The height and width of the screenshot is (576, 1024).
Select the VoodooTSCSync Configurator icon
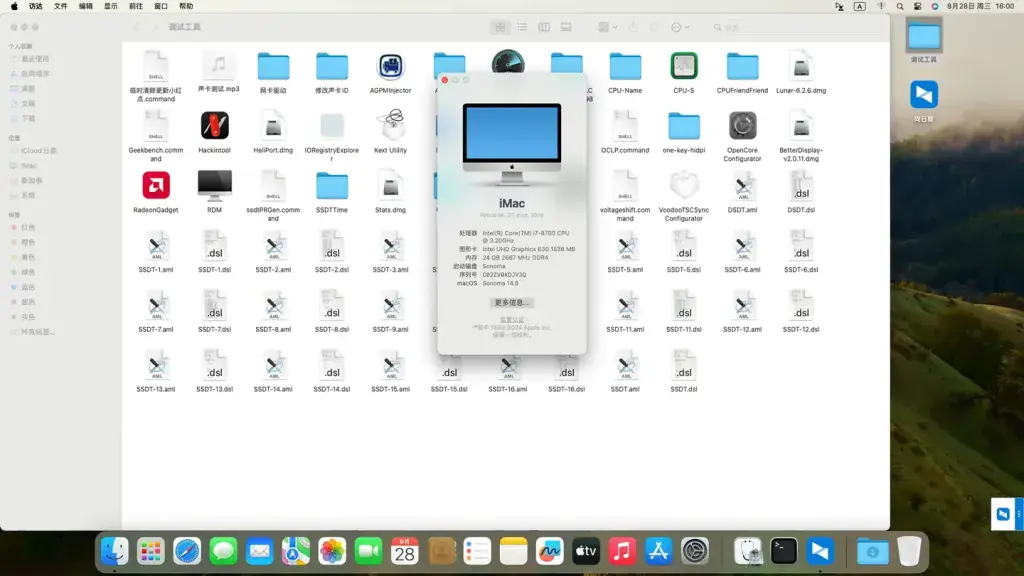tap(684, 185)
